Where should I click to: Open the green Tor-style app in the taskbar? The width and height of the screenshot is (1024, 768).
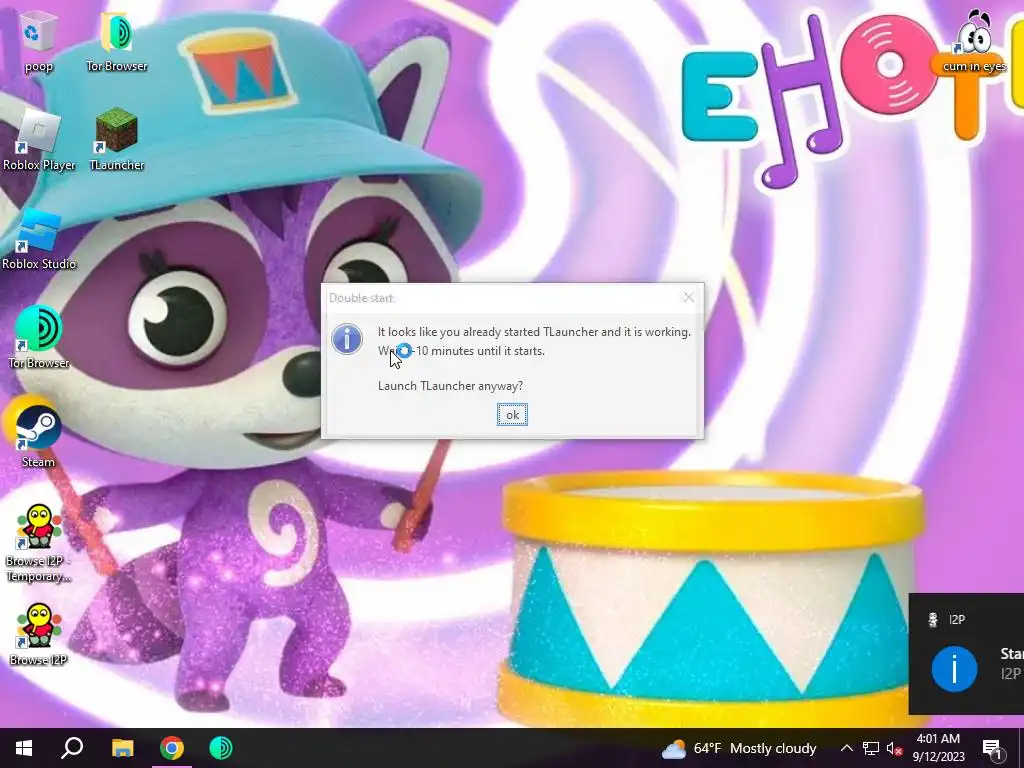click(221, 748)
